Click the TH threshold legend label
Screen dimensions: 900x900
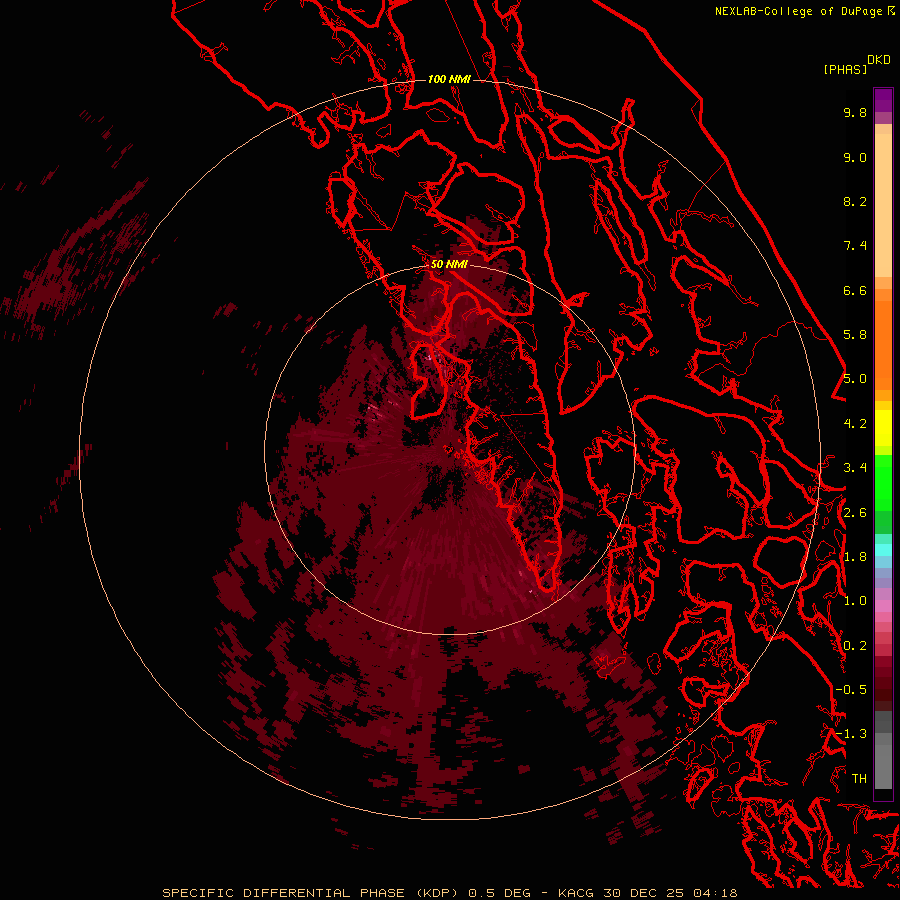coord(859,779)
